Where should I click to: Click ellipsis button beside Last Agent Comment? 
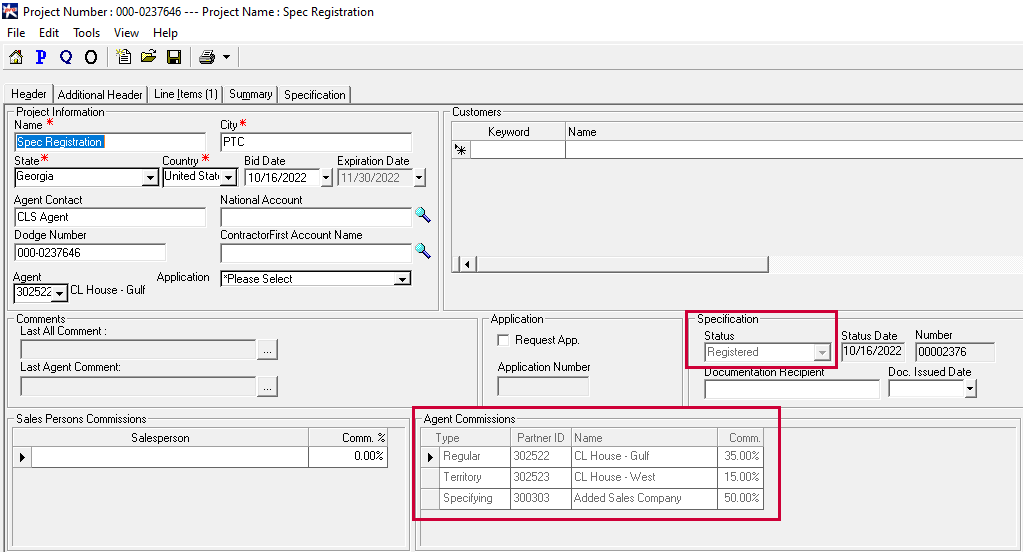point(267,386)
